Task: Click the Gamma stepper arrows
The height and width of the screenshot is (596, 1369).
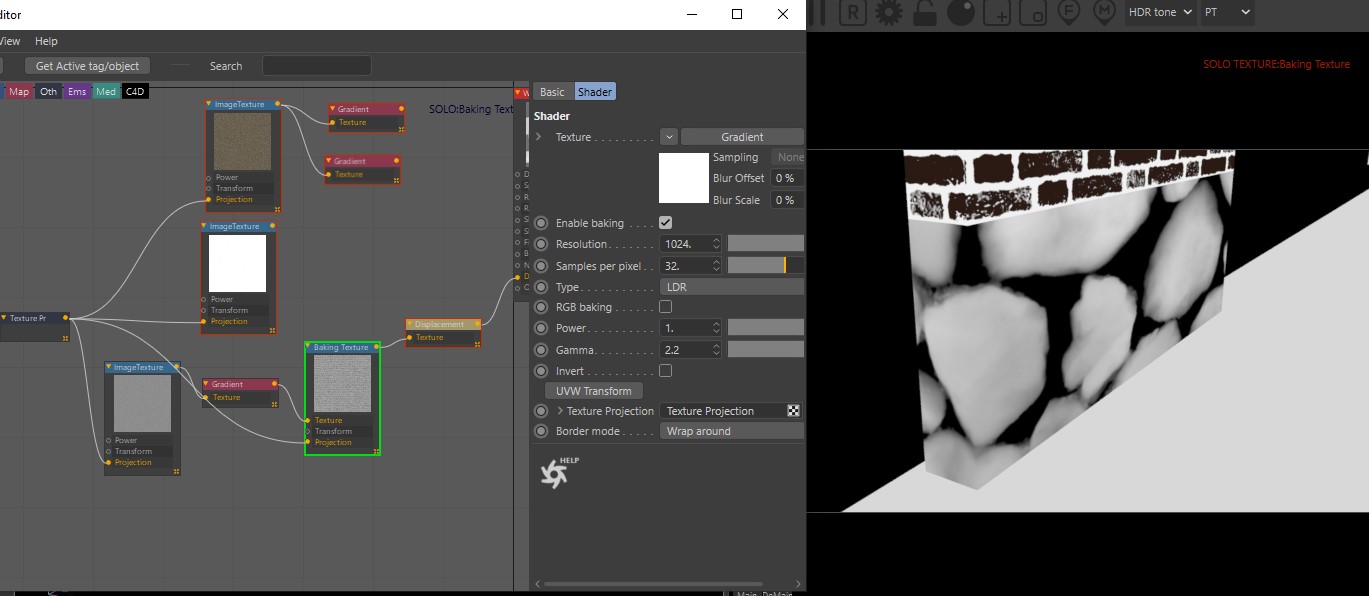Action: [x=716, y=350]
